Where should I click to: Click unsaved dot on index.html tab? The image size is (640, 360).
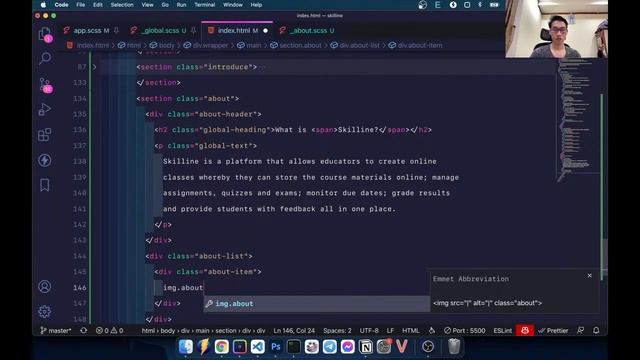265,31
